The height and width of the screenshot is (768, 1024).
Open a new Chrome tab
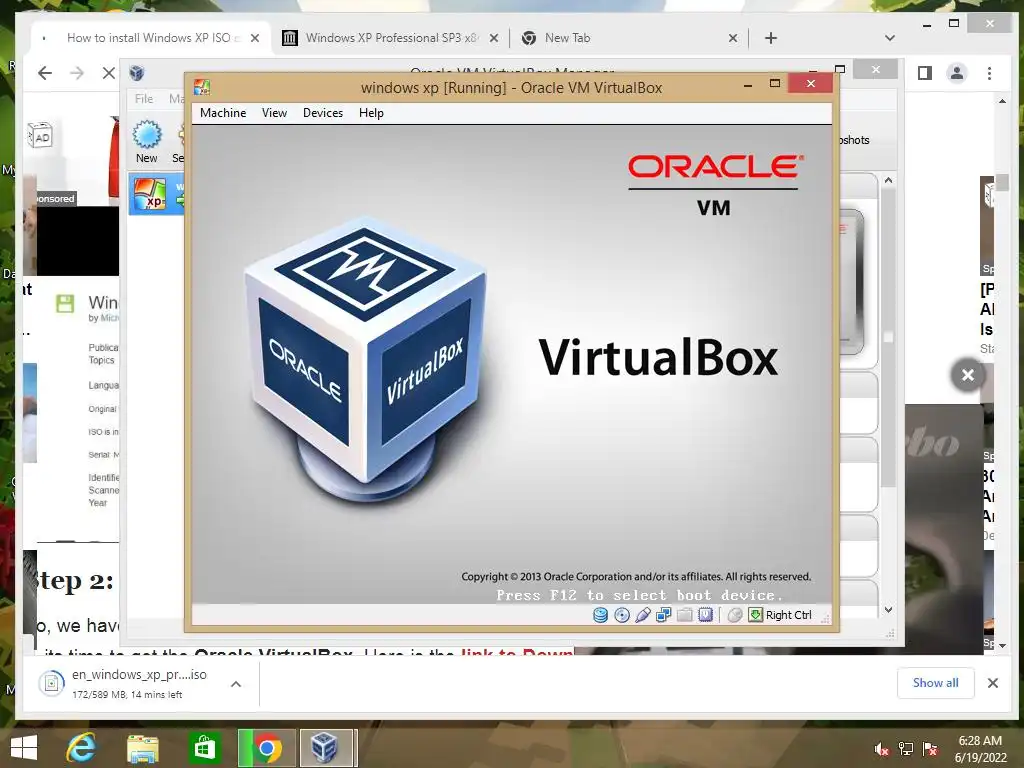771,39
